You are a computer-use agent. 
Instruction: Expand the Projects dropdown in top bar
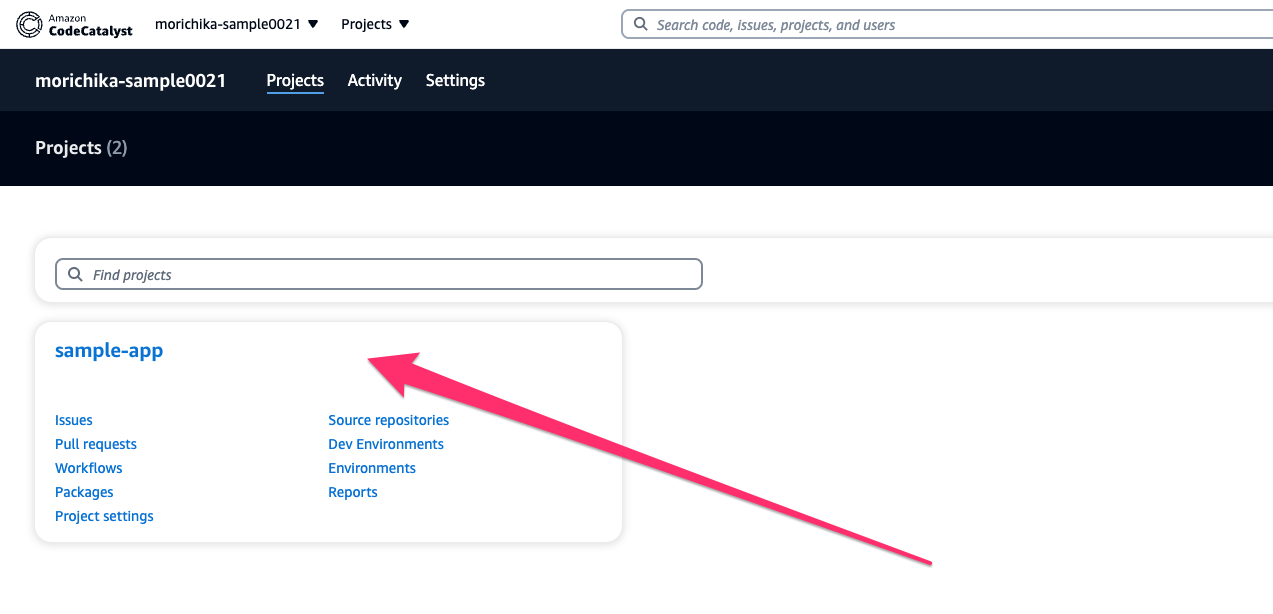tap(375, 24)
